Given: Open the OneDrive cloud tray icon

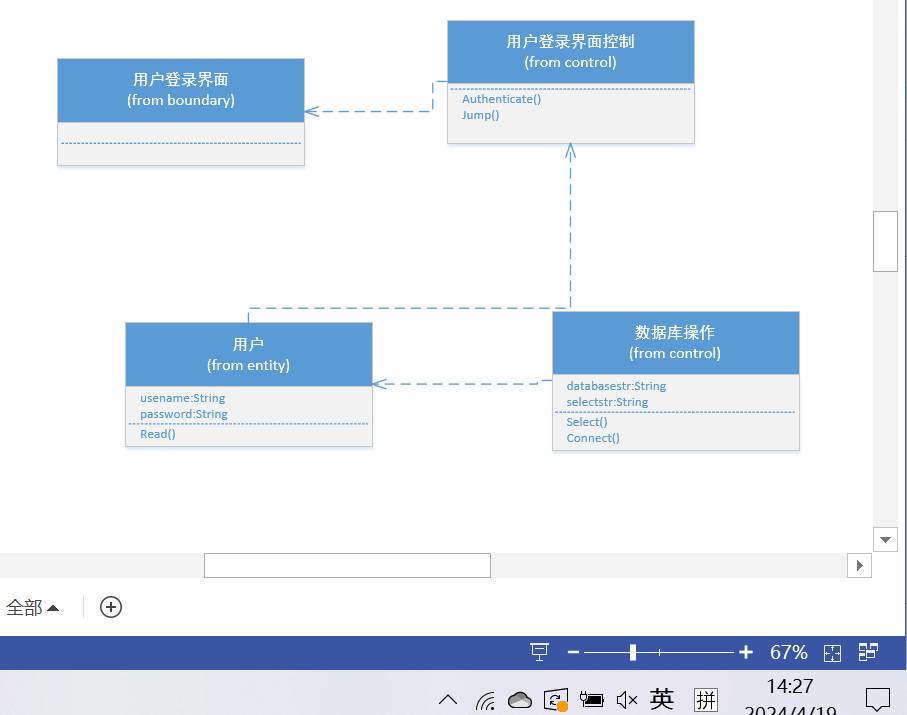Looking at the screenshot, I should point(520,700).
